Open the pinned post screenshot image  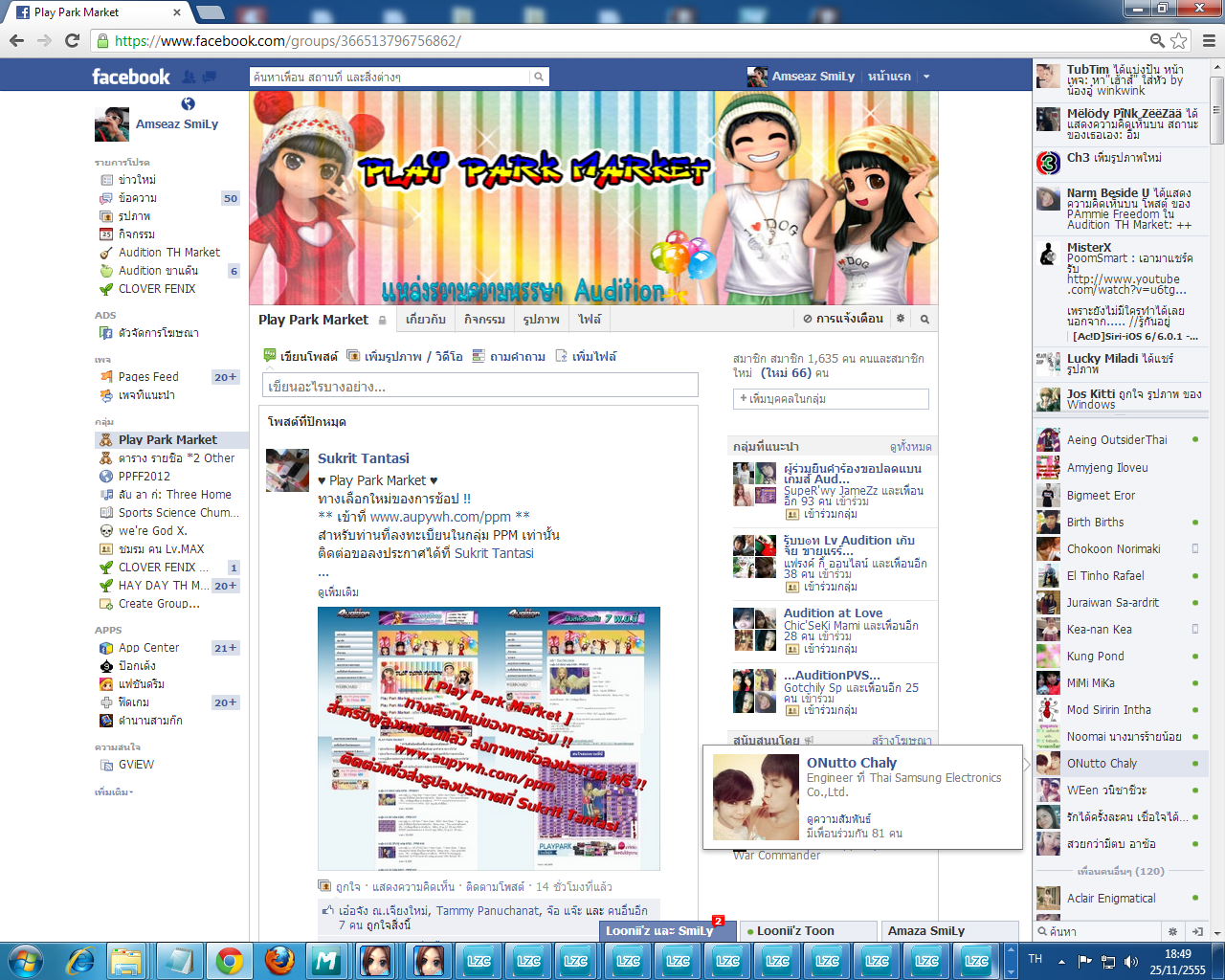click(x=489, y=739)
